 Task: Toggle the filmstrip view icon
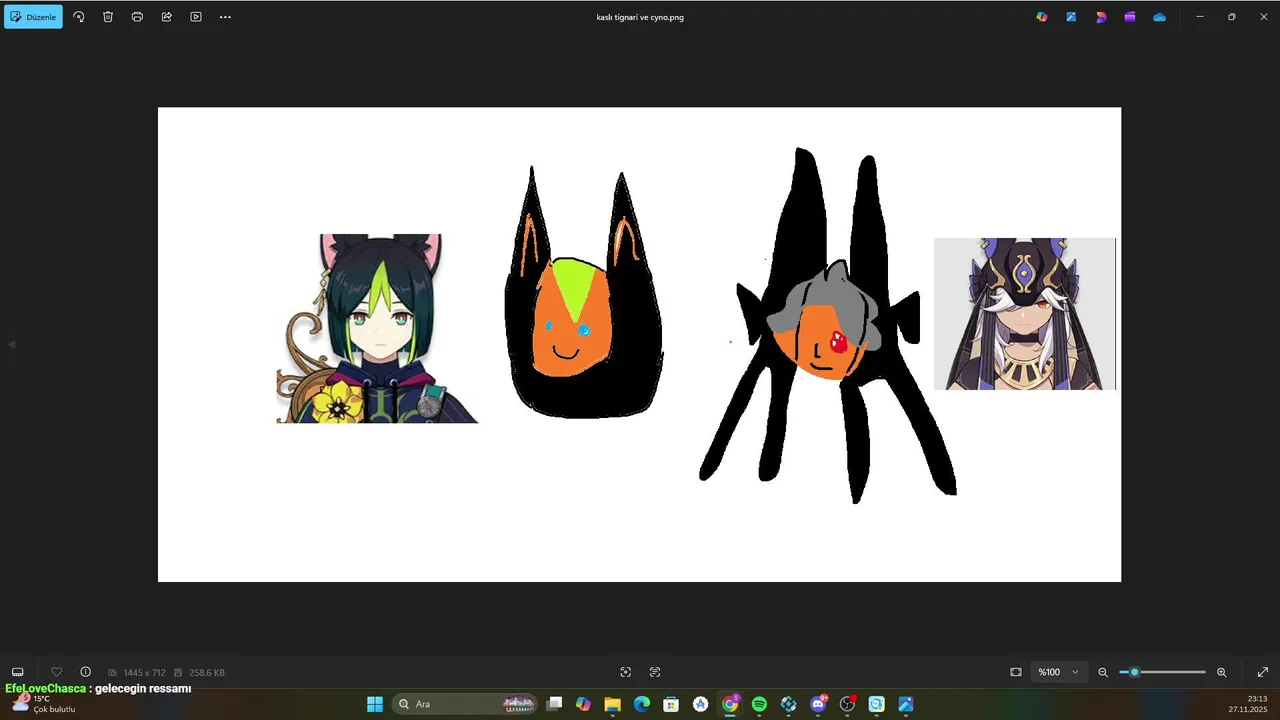click(x=17, y=672)
